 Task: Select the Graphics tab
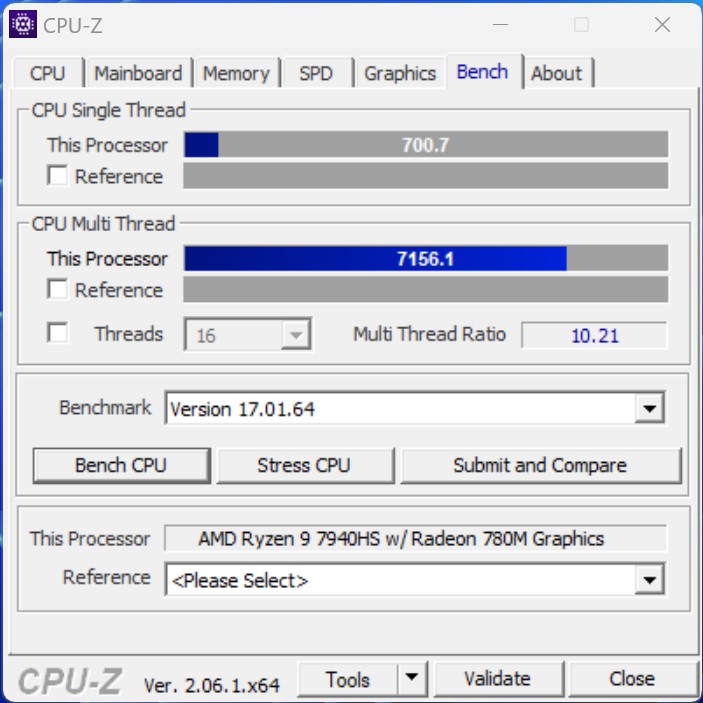click(400, 73)
